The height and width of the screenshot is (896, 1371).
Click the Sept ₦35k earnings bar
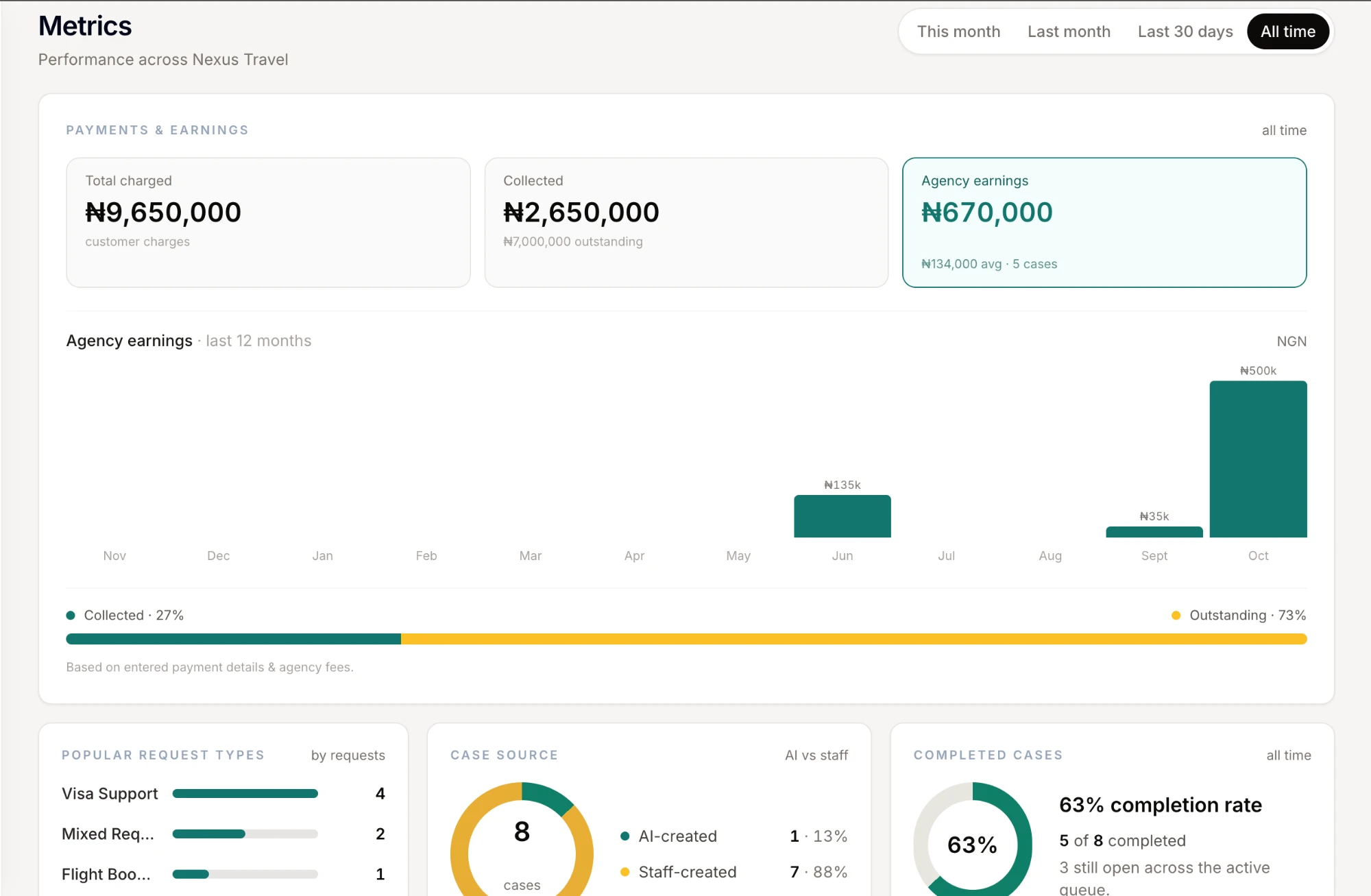(x=1154, y=532)
